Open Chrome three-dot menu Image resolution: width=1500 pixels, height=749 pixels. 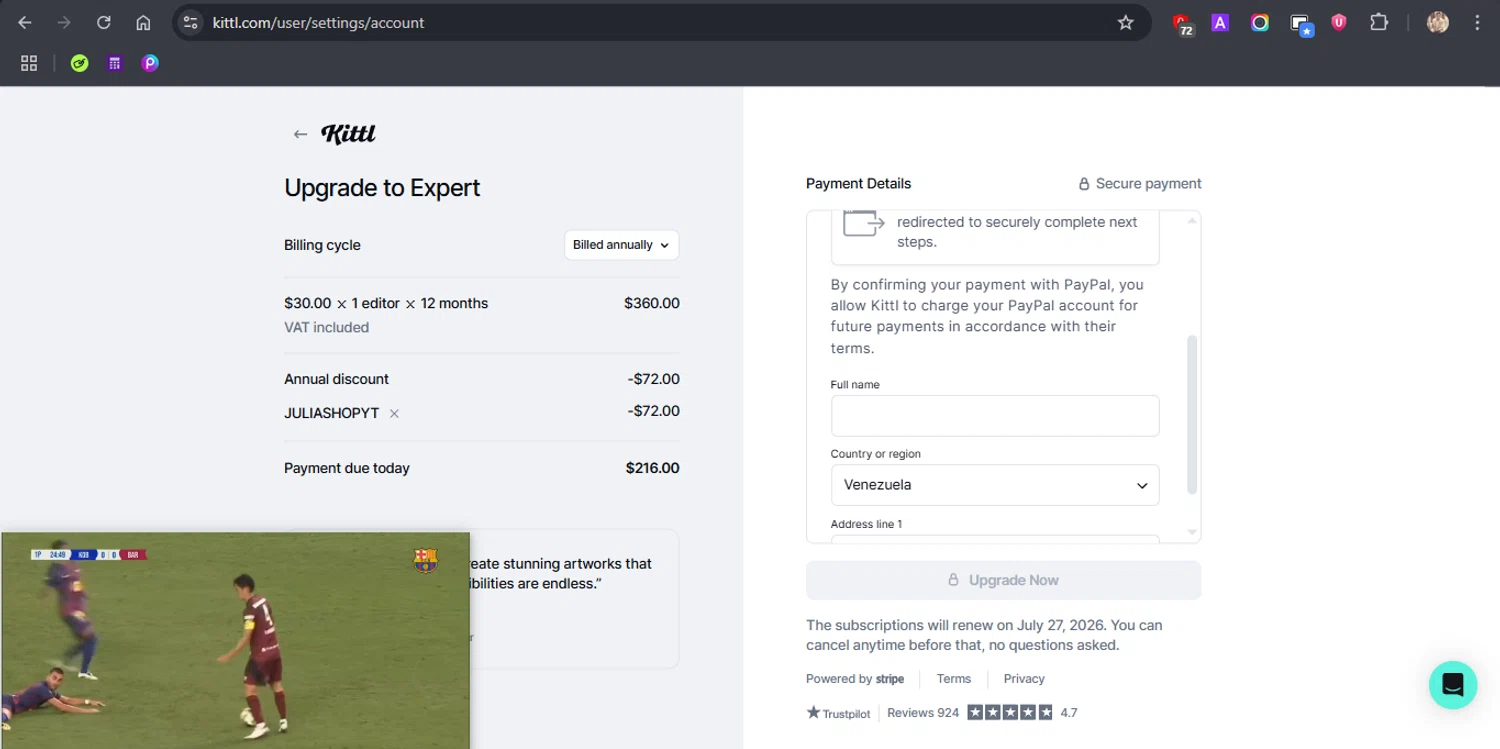click(1477, 22)
